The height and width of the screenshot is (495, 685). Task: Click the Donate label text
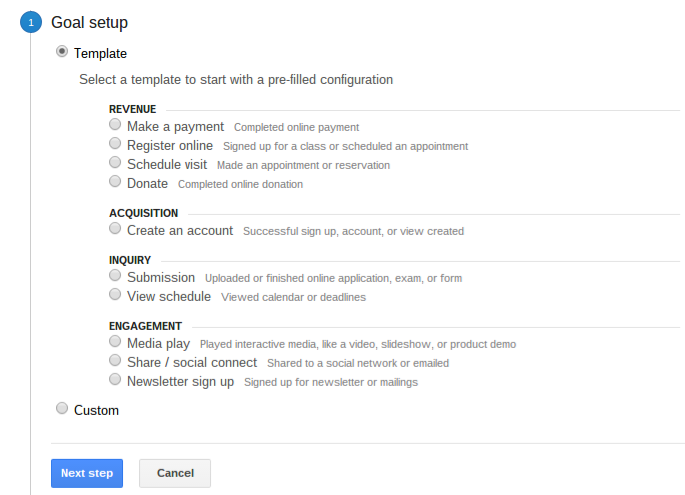coord(147,183)
